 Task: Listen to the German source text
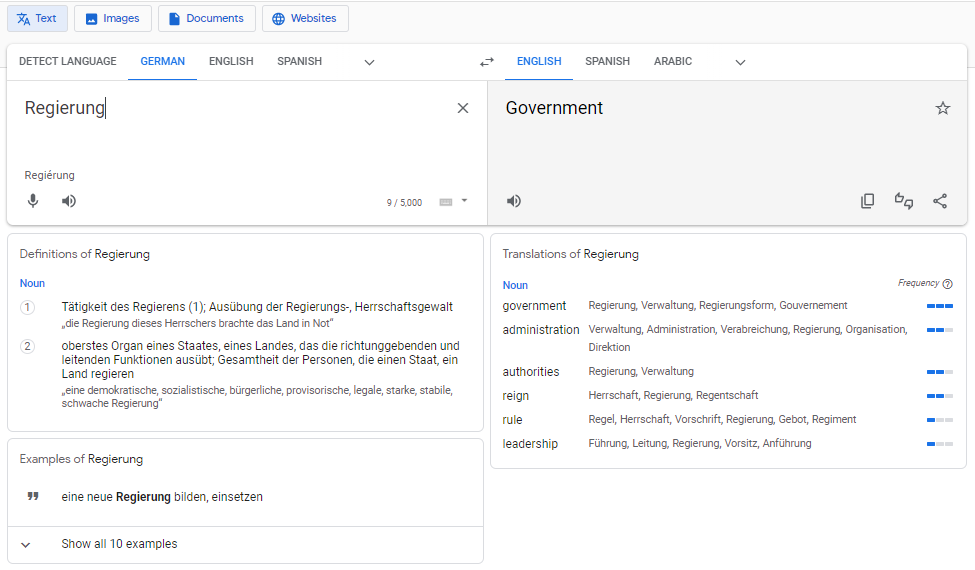68,201
